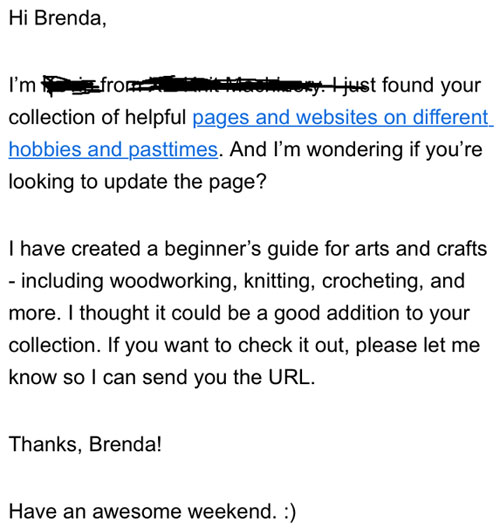The image size is (500, 529).
Task: Open the 'pages and websites on different' link
Action: [341, 118]
